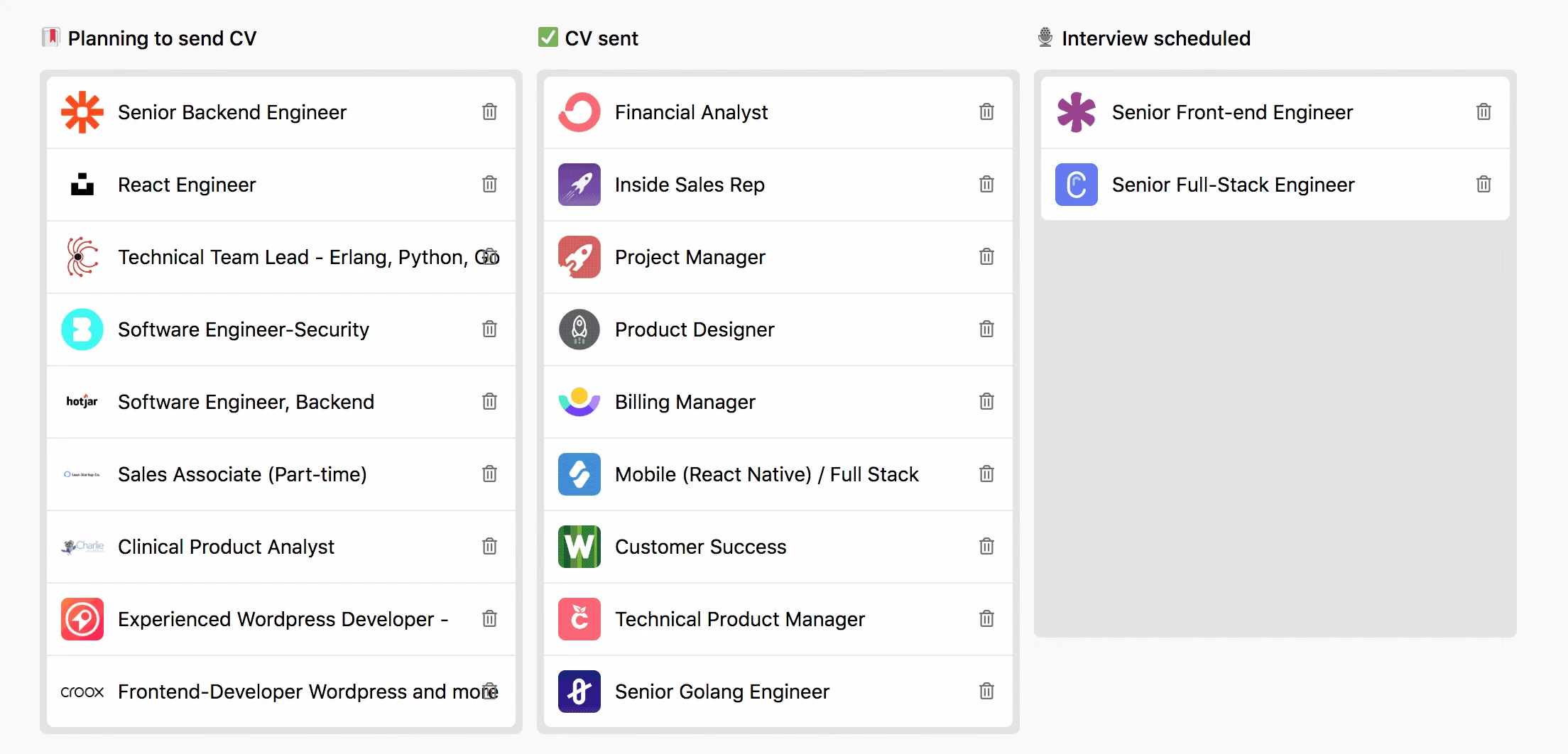The image size is (1568, 754).
Task: Remove the Financial Analyst job card
Action: [x=986, y=112]
